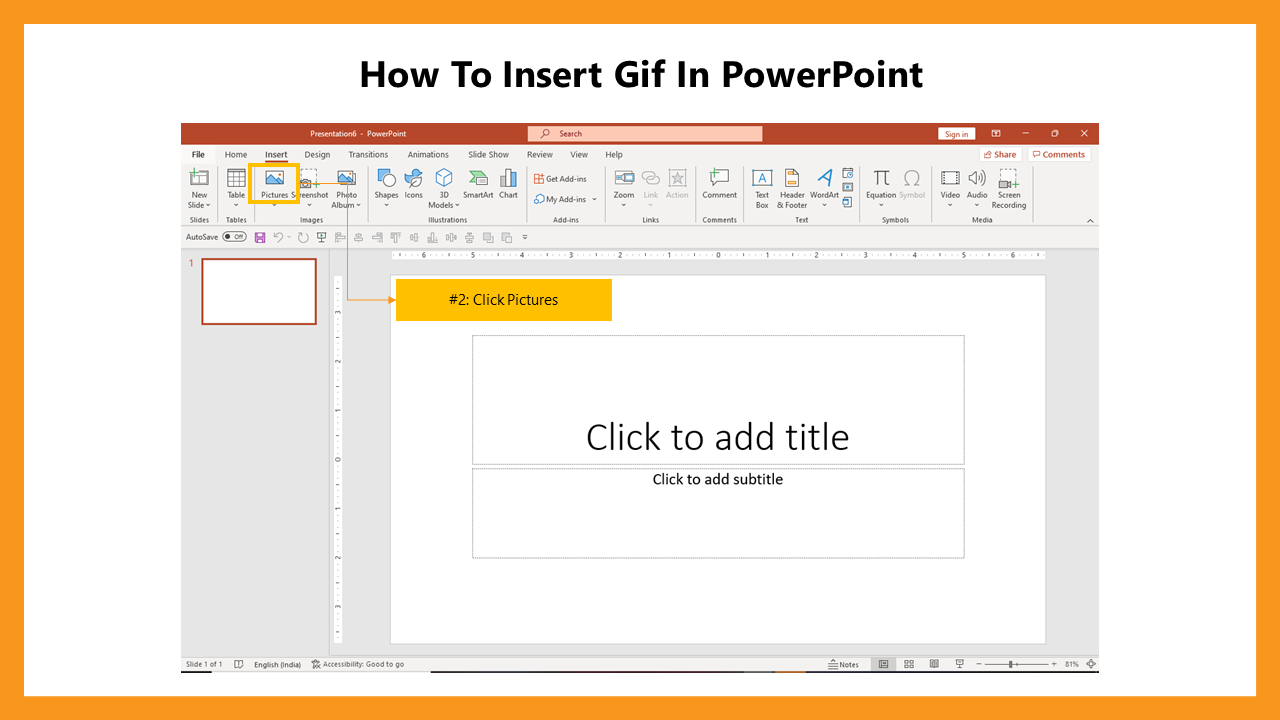The width and height of the screenshot is (1280, 720).
Task: Insert Object small icon in Text group
Action: click(848, 202)
